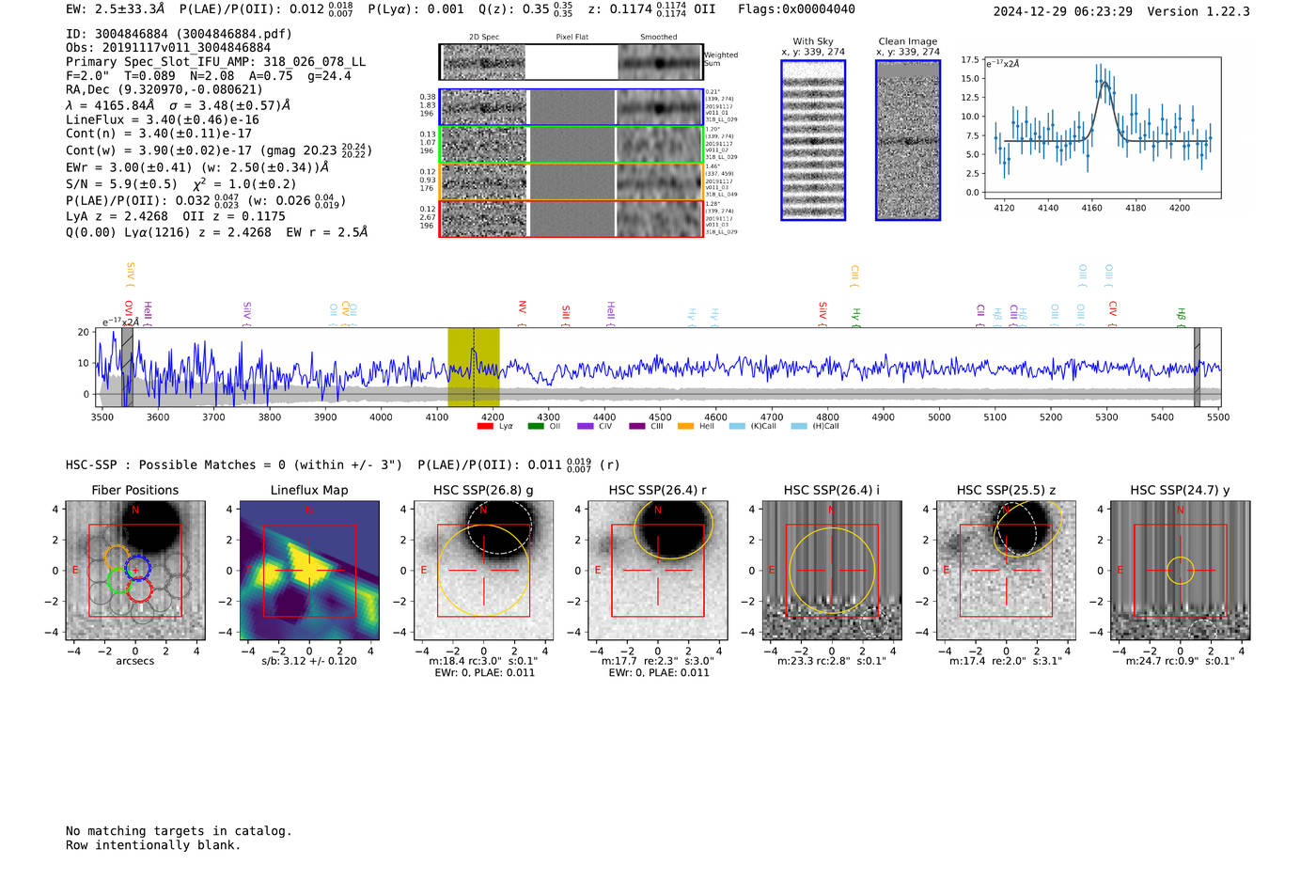Select the green-bordered fiber 2D spectrum row
This screenshot has width=1316, height=896.
pyautogui.click(x=571, y=145)
